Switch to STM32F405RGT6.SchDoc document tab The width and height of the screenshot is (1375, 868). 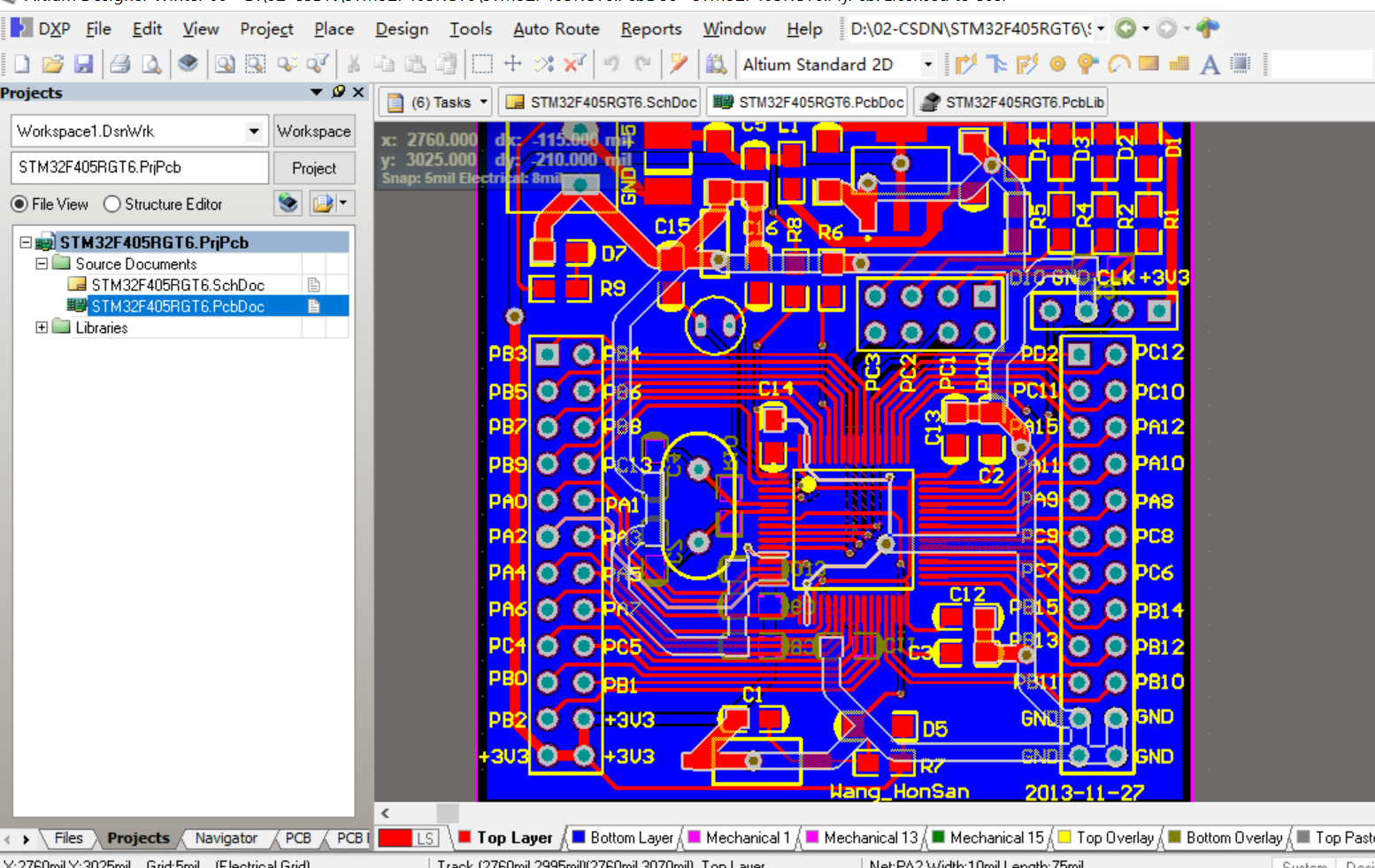click(600, 102)
